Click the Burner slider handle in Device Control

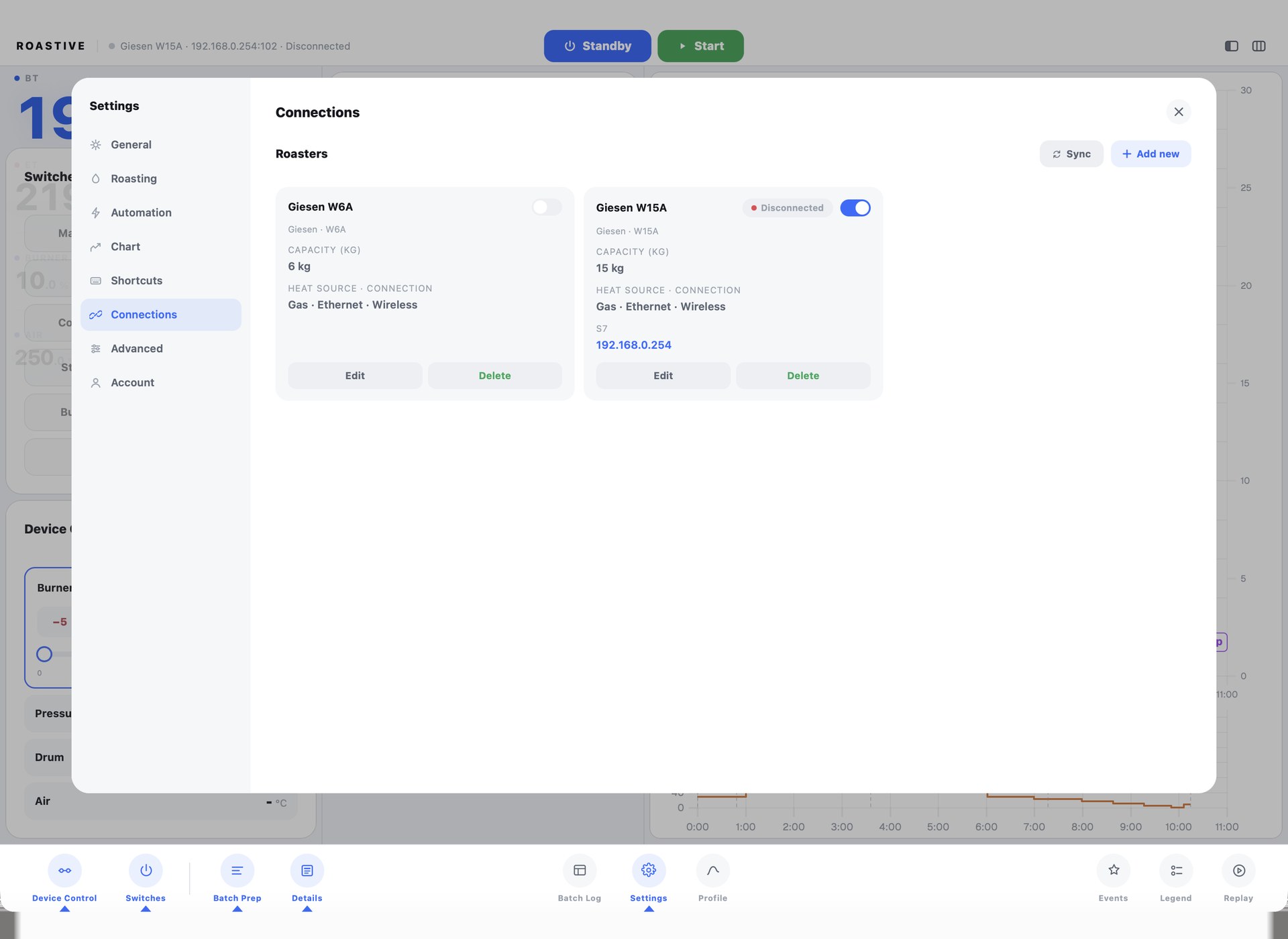tap(44, 654)
